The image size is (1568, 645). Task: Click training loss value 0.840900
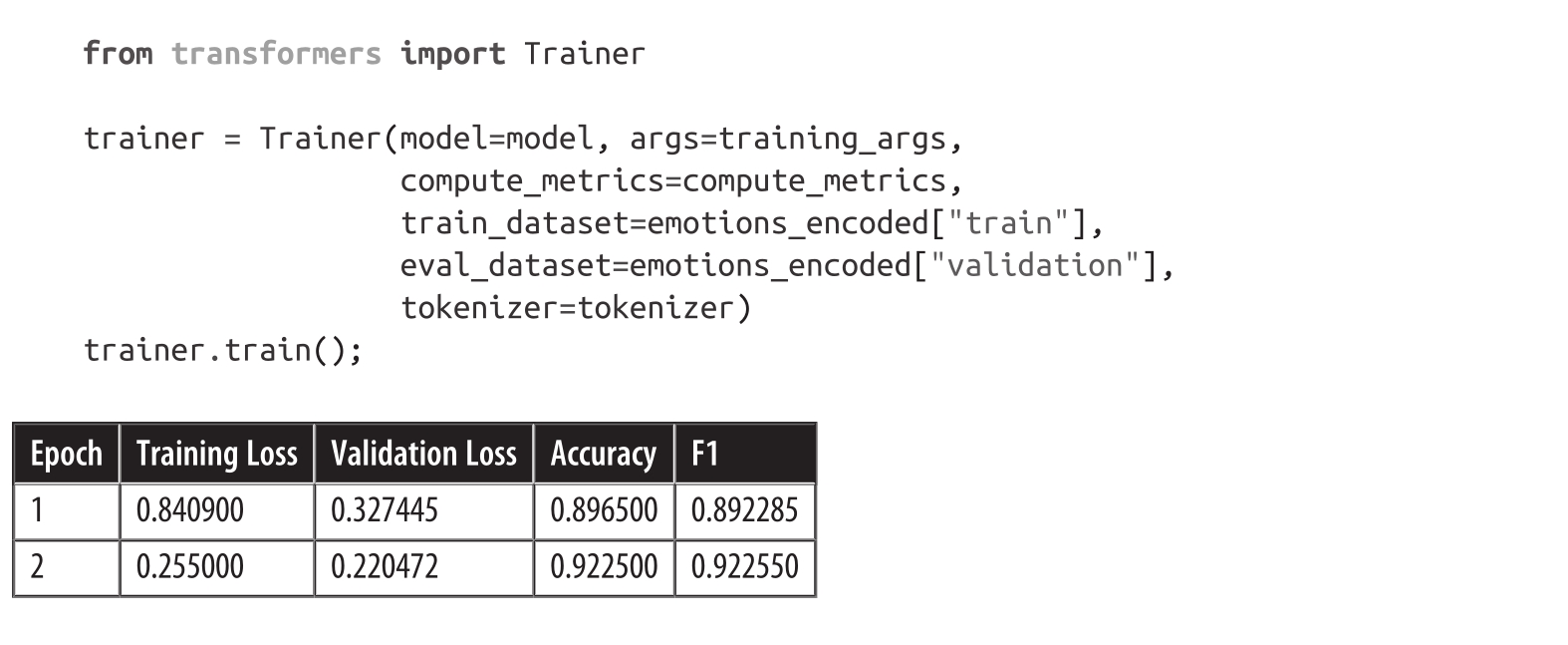click(x=189, y=510)
